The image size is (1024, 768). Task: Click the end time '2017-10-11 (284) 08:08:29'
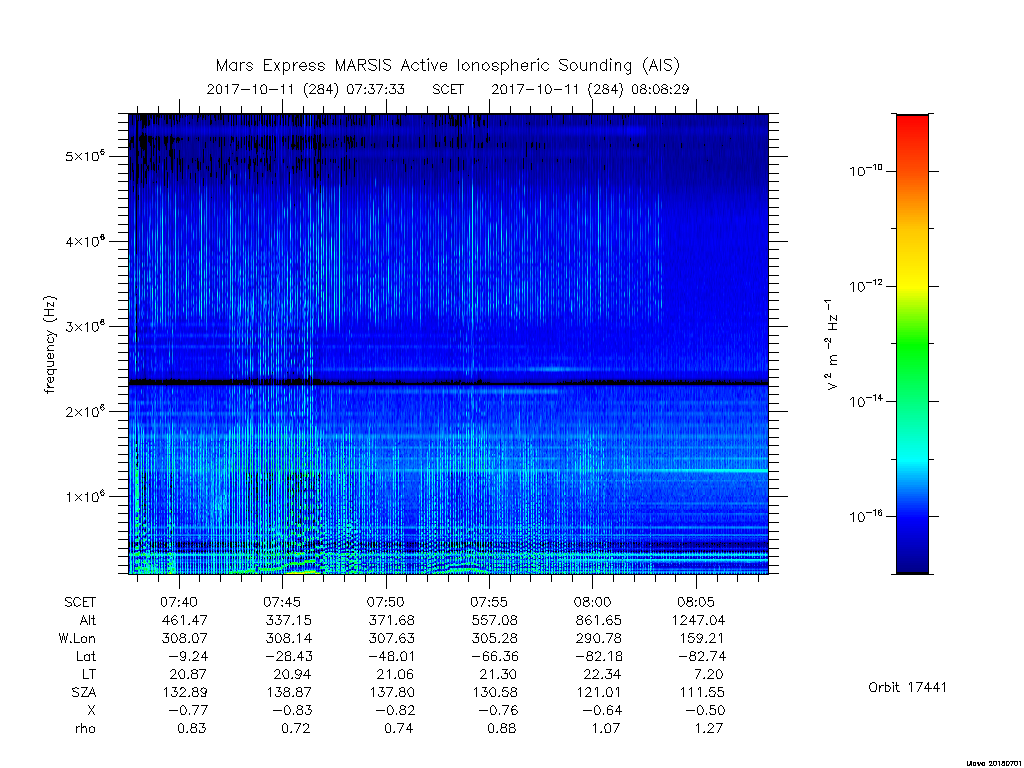590,89
